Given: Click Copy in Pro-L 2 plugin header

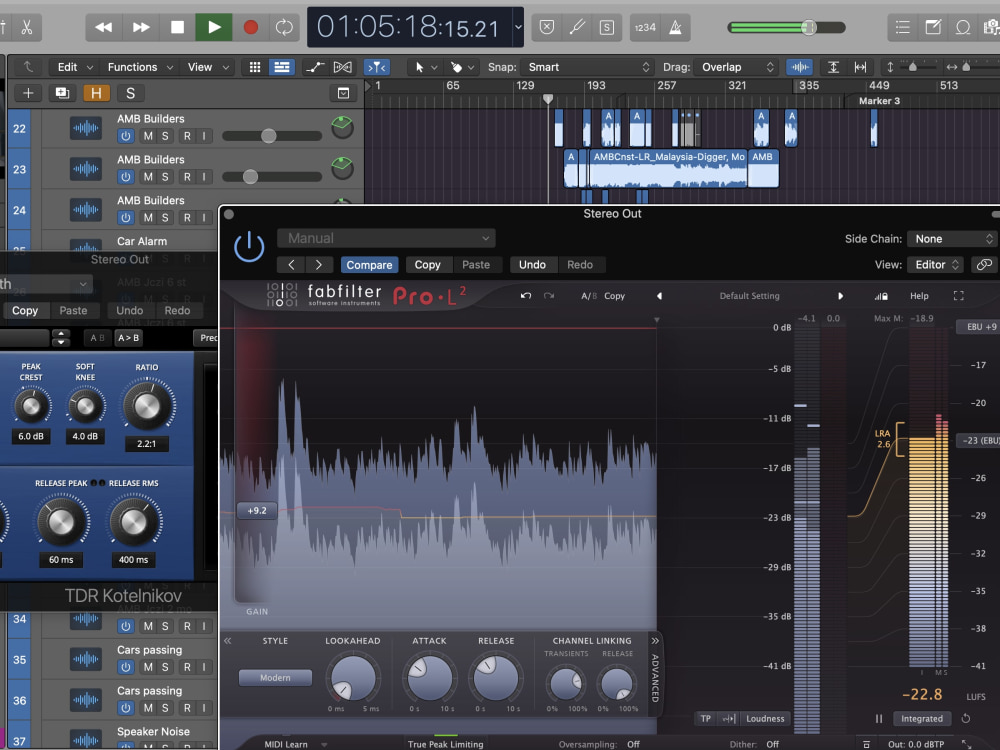Looking at the screenshot, I should click(x=427, y=265).
